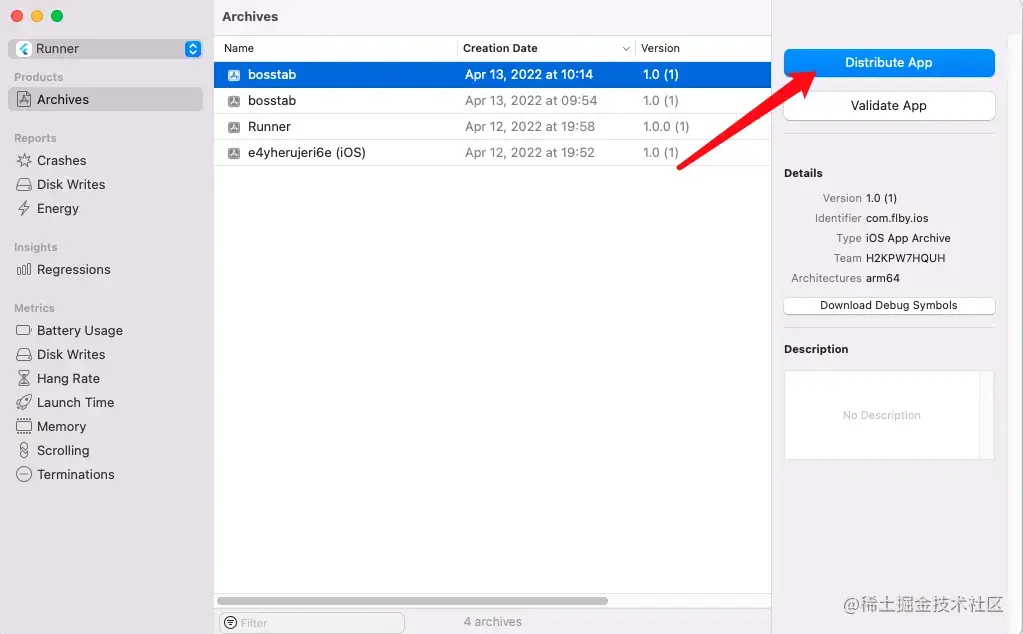Image resolution: width=1023 pixels, height=634 pixels.
Task: Sort archives by the Creation Date column
Action: pos(546,48)
